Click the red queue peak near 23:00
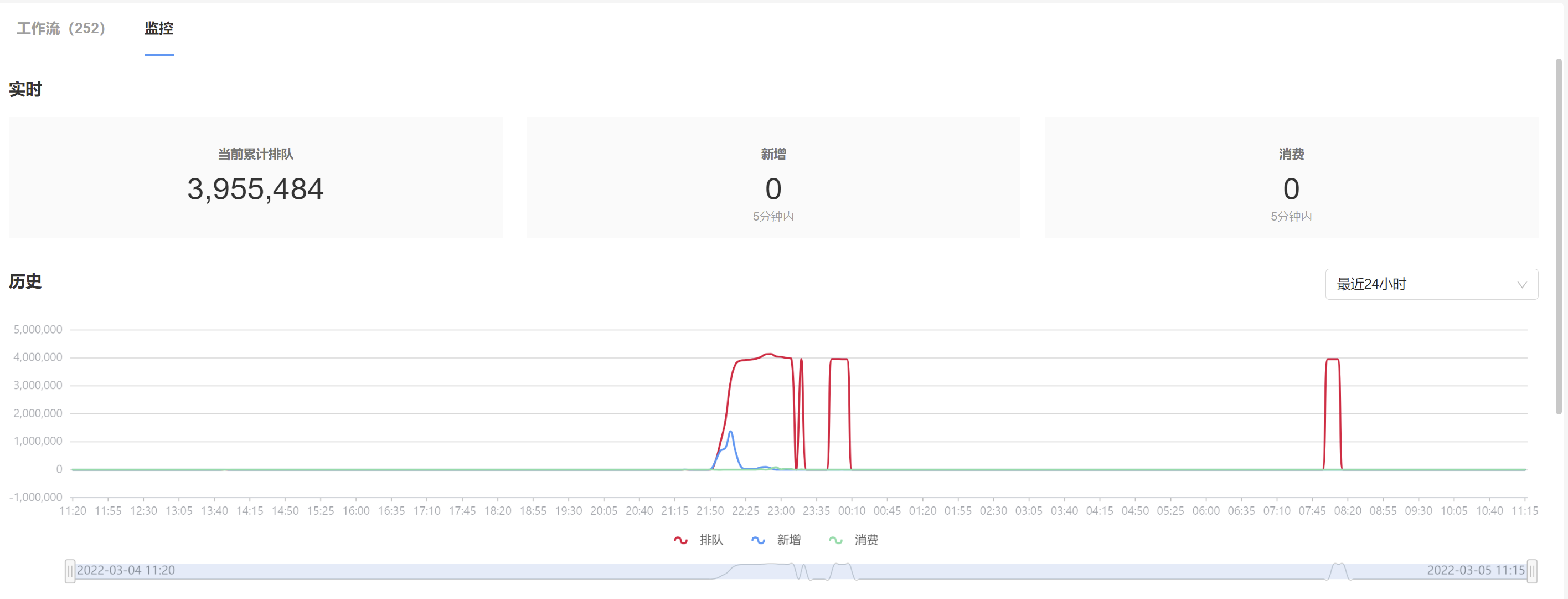 [x=769, y=354]
